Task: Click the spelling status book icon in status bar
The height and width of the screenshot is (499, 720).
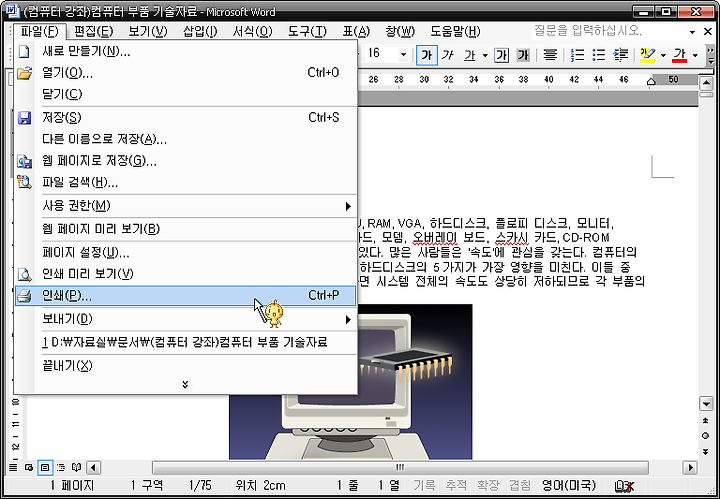Action: click(x=624, y=486)
